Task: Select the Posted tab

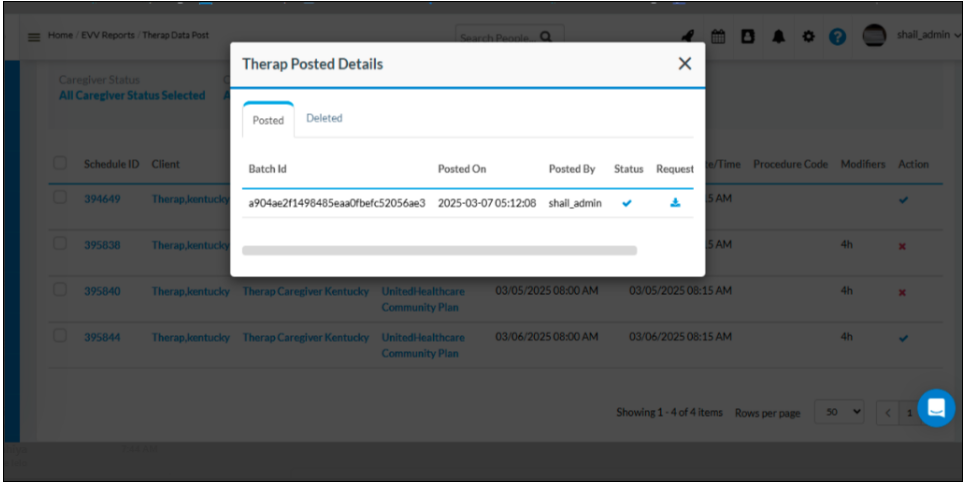Action: pos(268,120)
